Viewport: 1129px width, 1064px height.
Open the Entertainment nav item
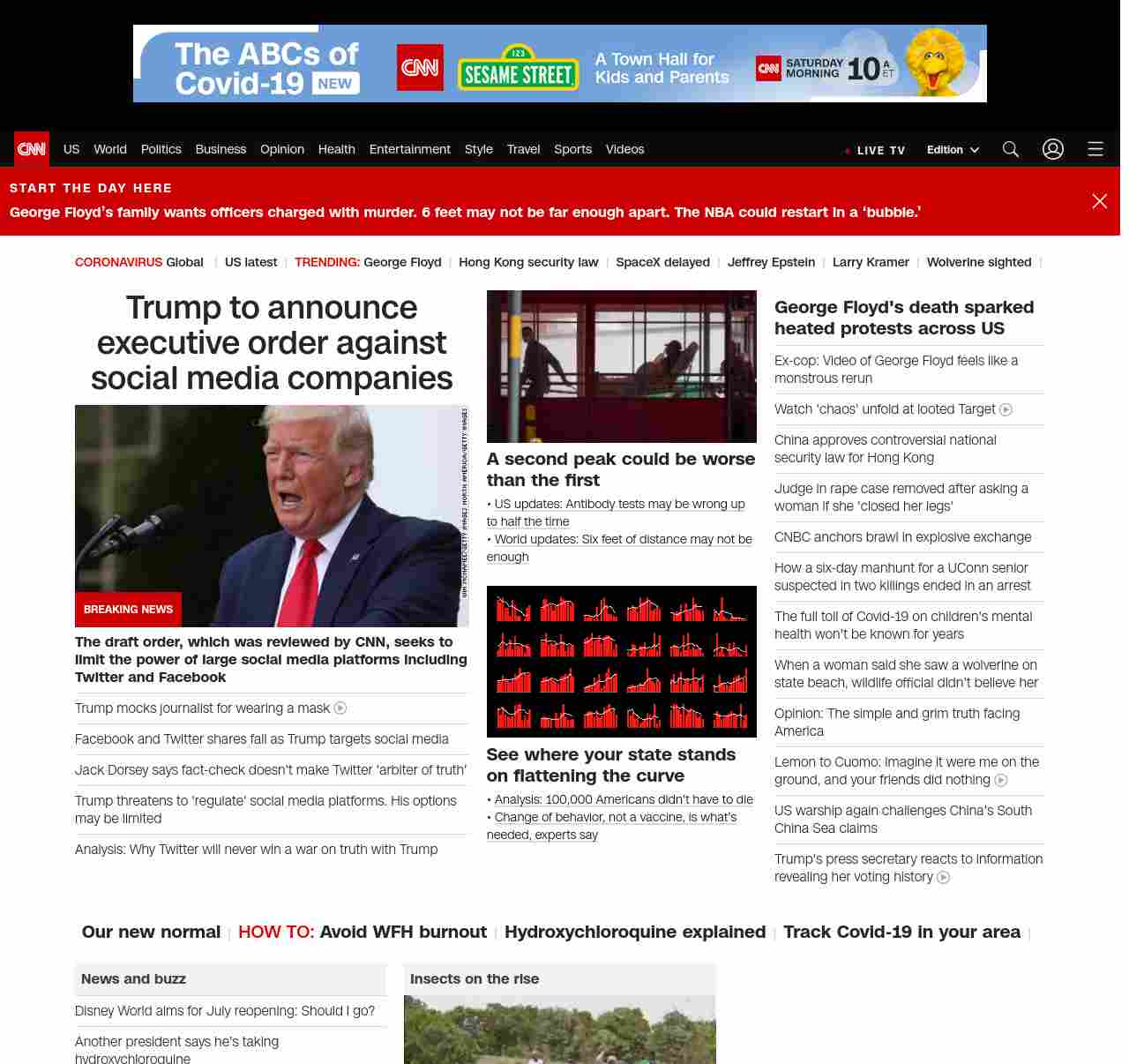[409, 149]
